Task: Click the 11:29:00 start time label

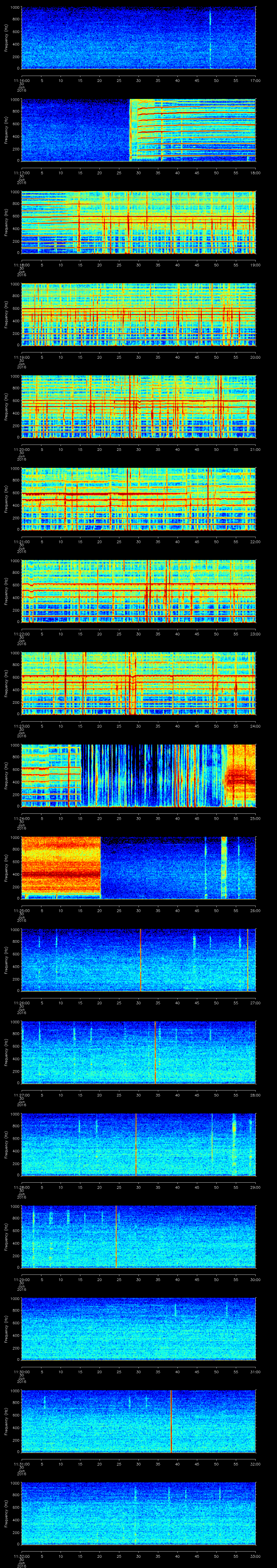Action: 21,1279
